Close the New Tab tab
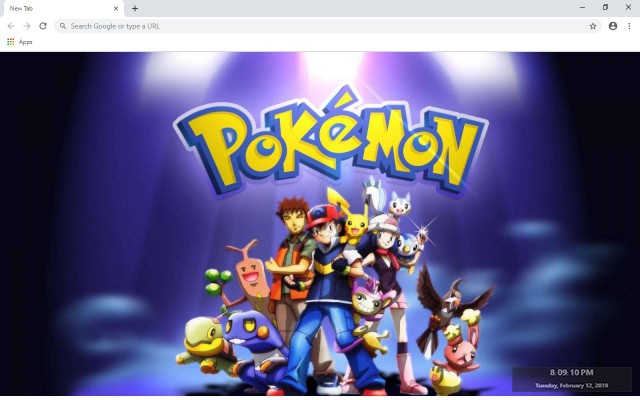The height and width of the screenshot is (400, 640). pos(116,8)
